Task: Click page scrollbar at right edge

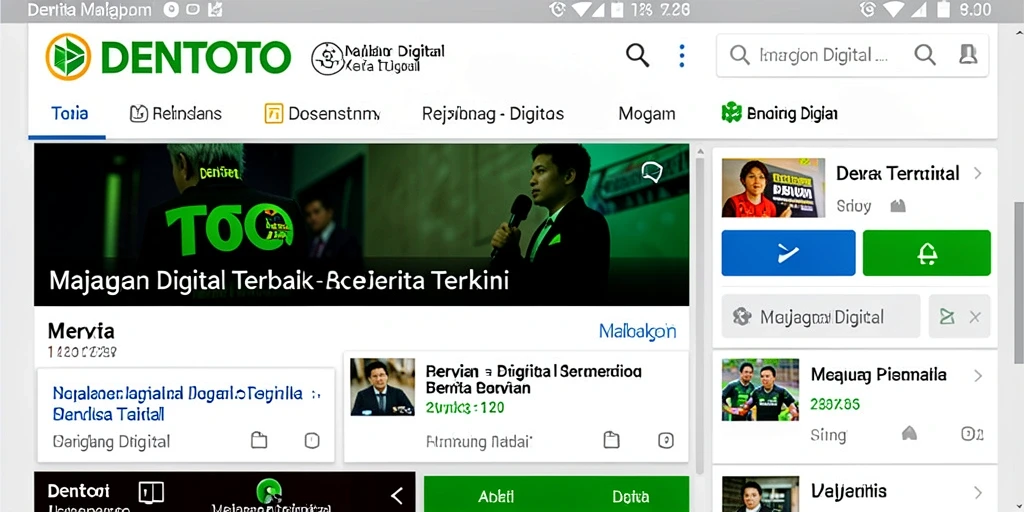Action: (1019, 283)
